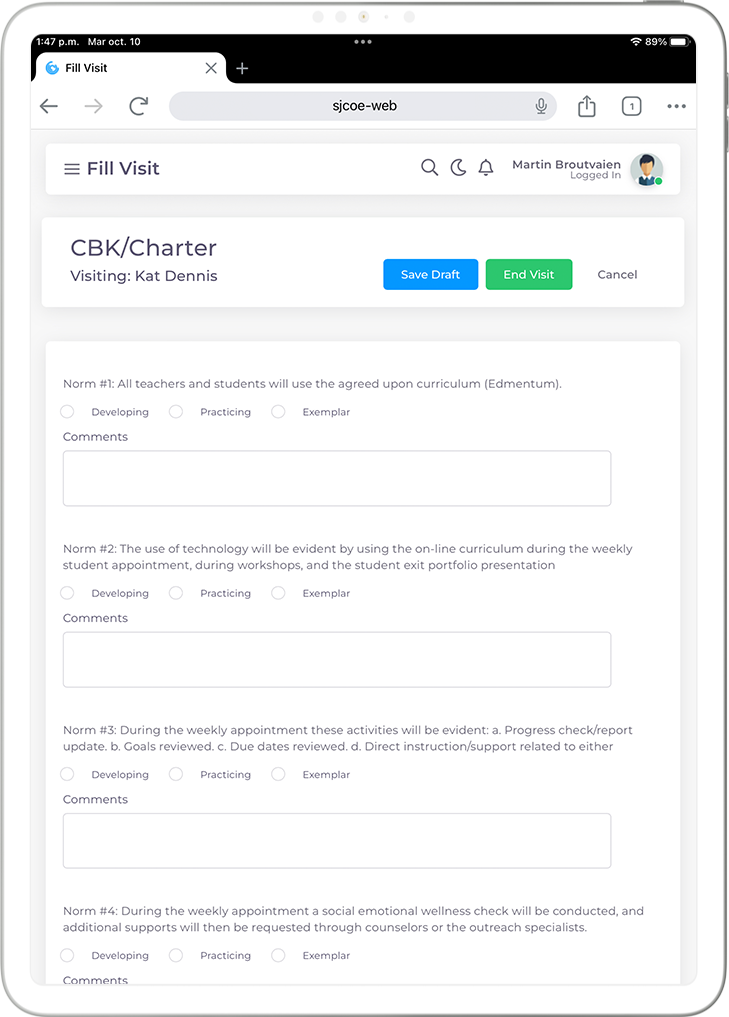The height and width of the screenshot is (1017, 729).
Task: Open a new browser tab
Action: click(x=242, y=68)
